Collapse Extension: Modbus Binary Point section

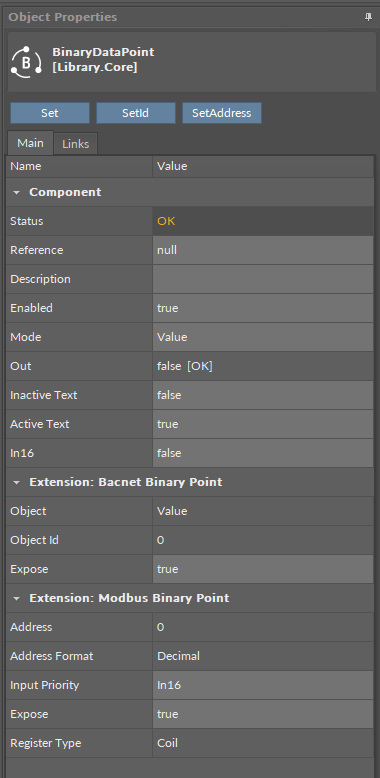(x=17, y=598)
